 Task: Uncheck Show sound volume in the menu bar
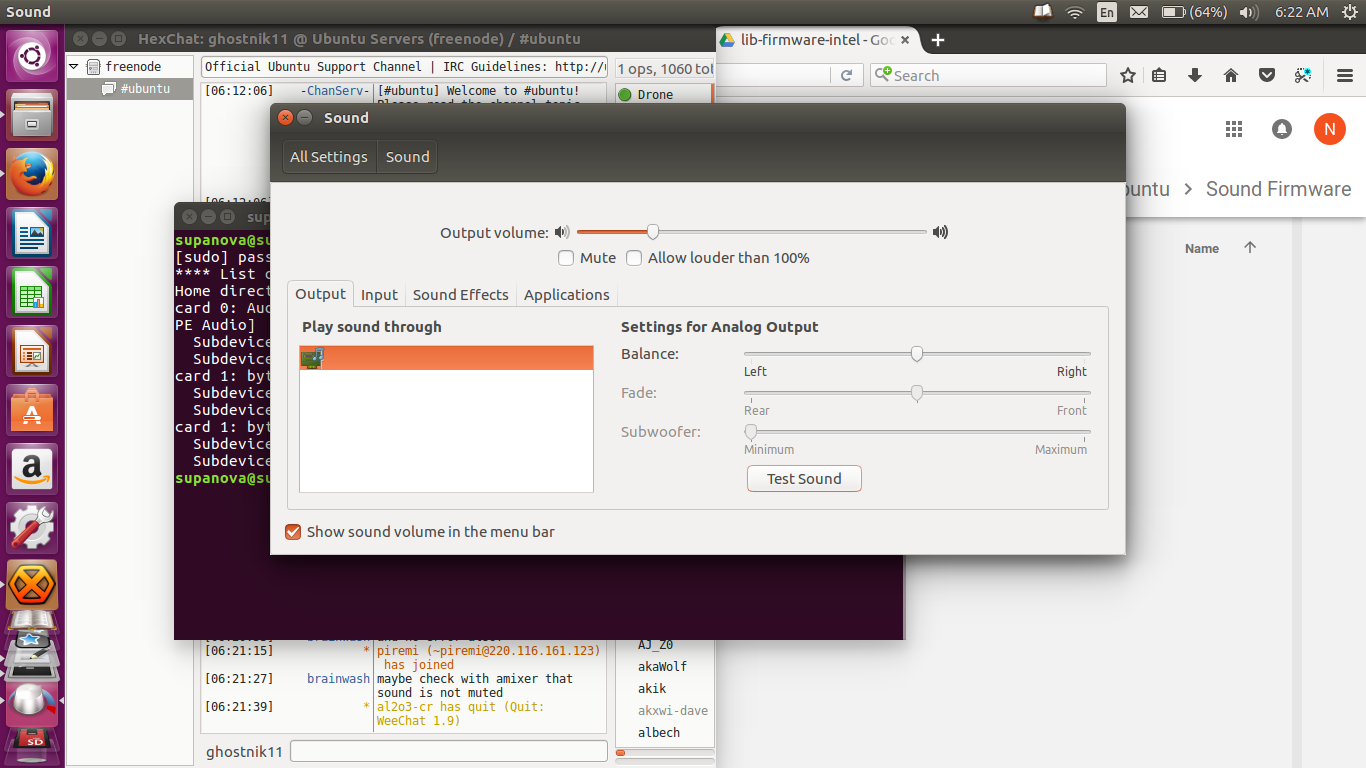click(293, 532)
